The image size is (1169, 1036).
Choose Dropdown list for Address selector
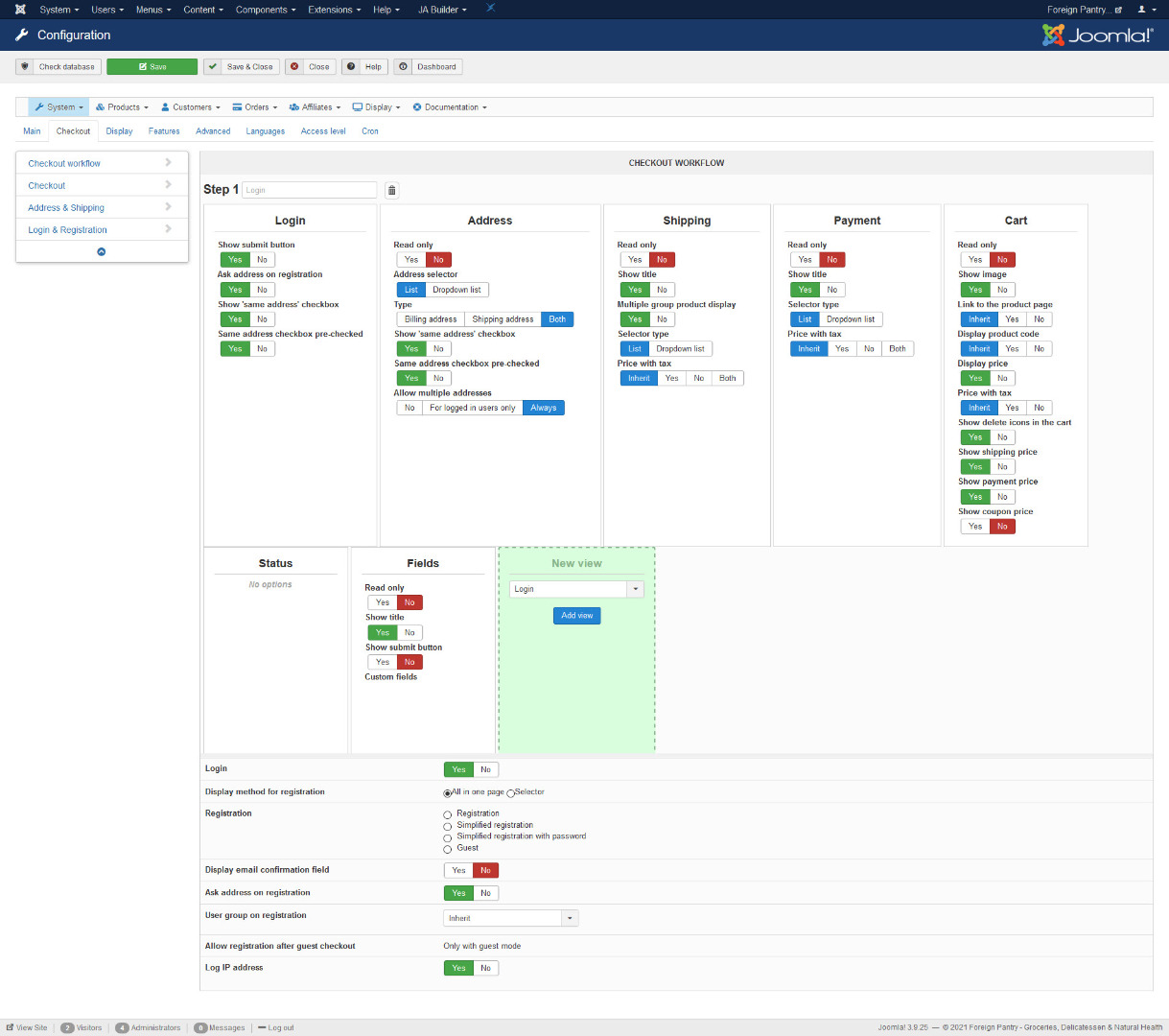point(456,290)
